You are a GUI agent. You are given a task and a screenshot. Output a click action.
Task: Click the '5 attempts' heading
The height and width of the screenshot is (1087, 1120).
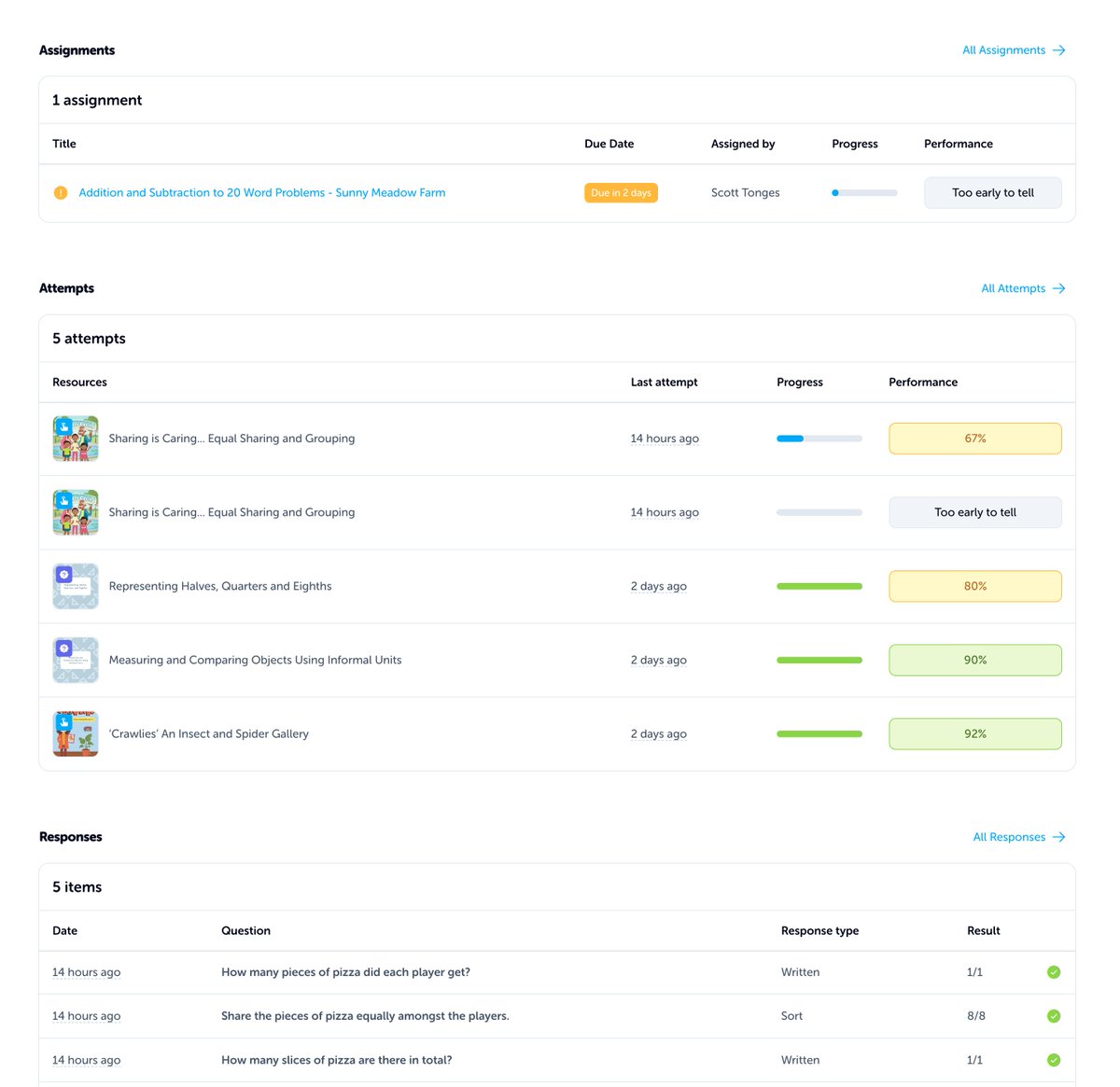[89, 339]
